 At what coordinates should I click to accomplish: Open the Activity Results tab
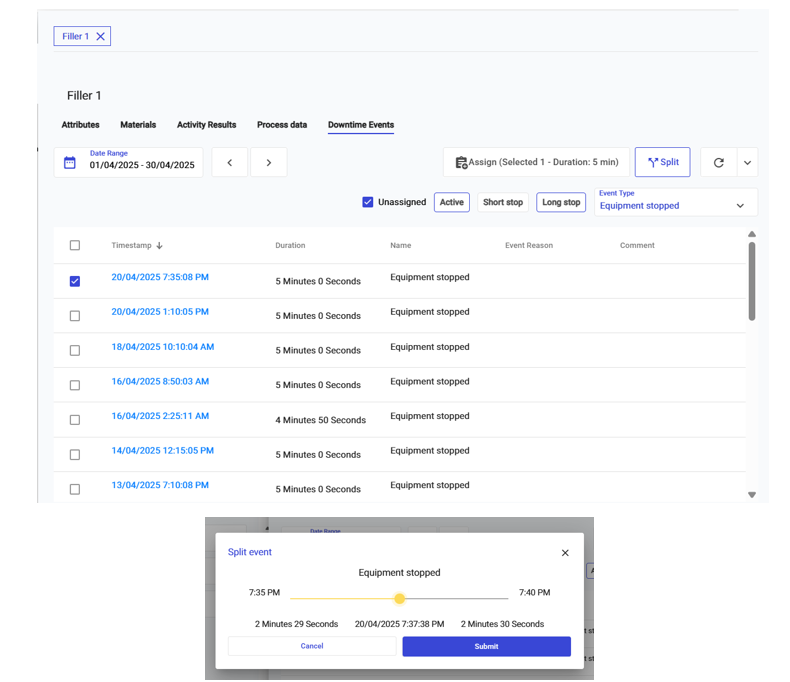[x=206, y=125]
